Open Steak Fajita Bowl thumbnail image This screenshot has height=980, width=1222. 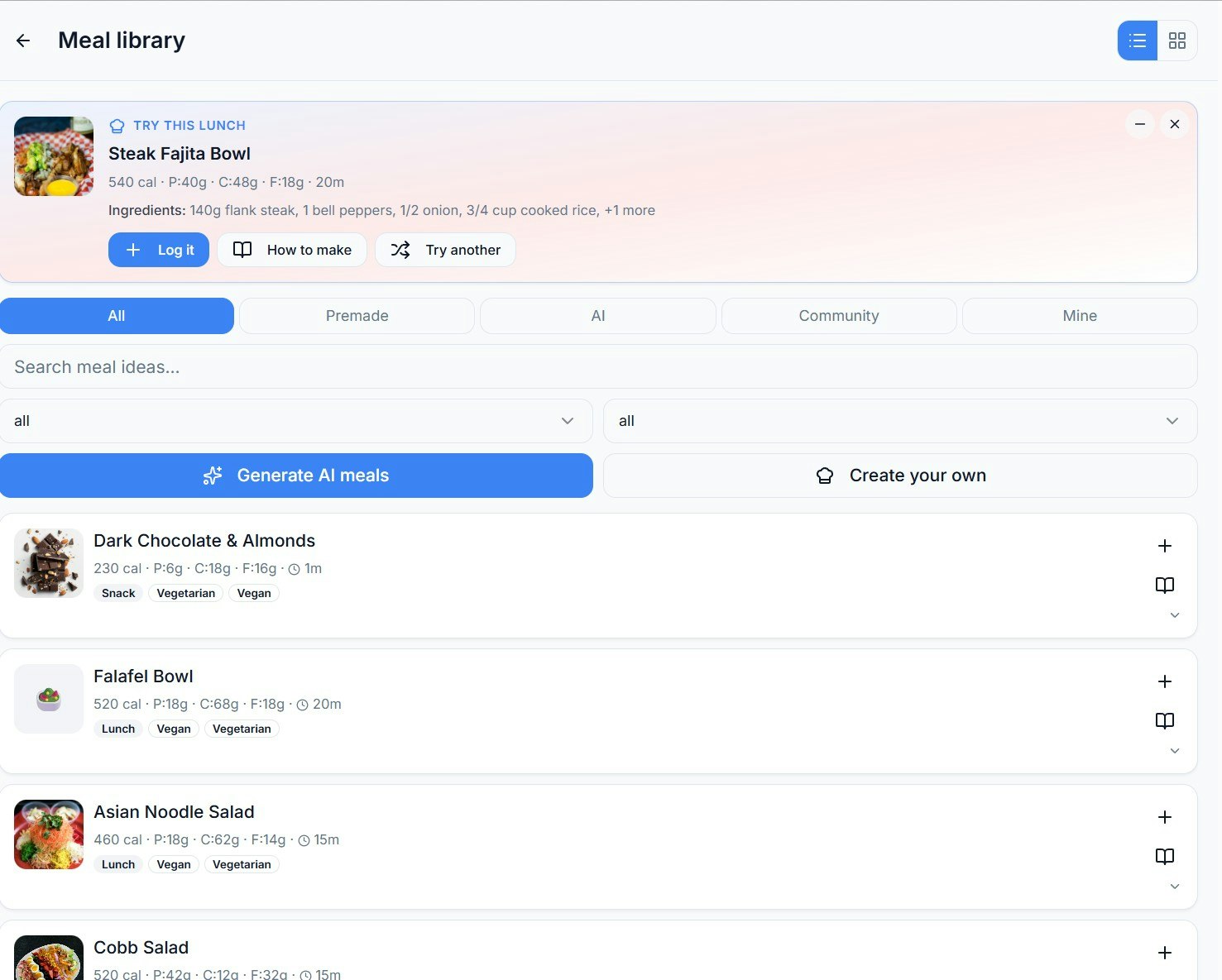coord(54,156)
